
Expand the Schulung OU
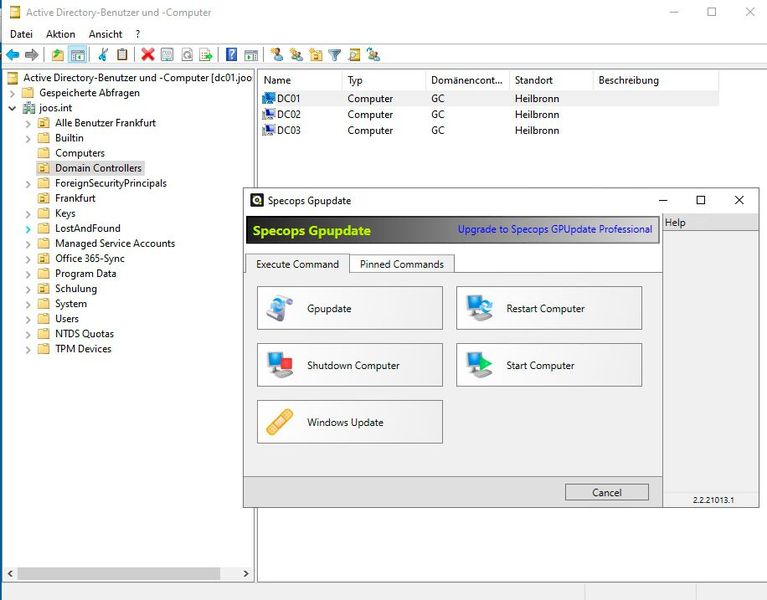[28, 289]
